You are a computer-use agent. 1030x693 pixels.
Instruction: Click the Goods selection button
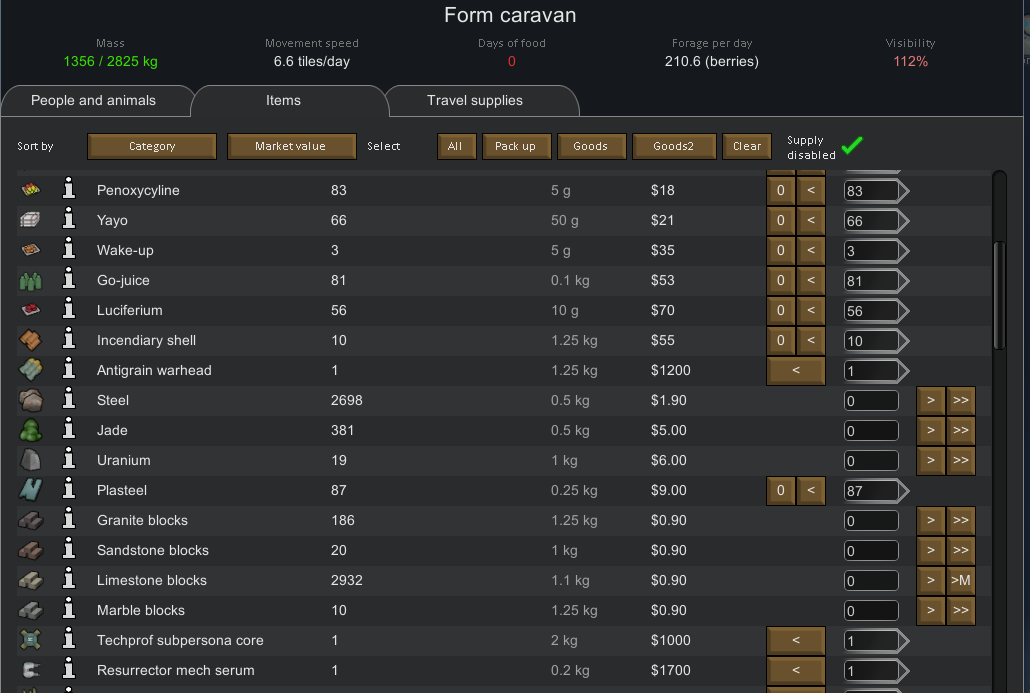tap(591, 146)
